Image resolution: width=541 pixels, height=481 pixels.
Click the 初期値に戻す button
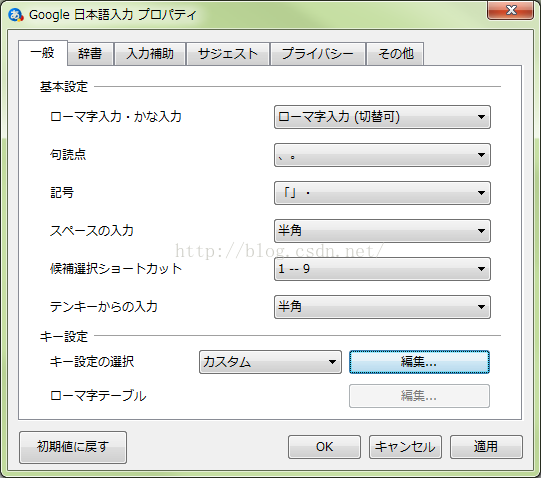click(73, 447)
